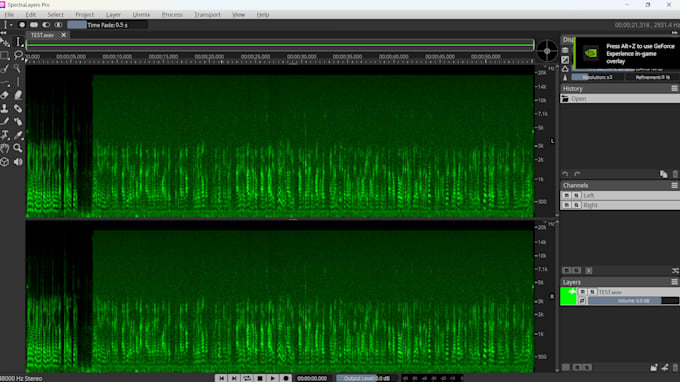This screenshot has width=680, height=382.
Task: Adjust the layer Volume slider
Action: pyautogui.click(x=633, y=301)
